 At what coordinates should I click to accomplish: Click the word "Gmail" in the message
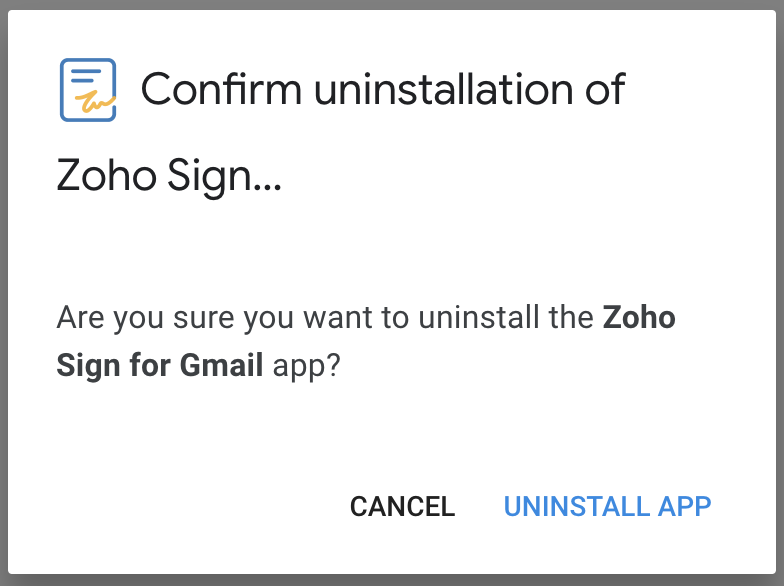[221, 366]
